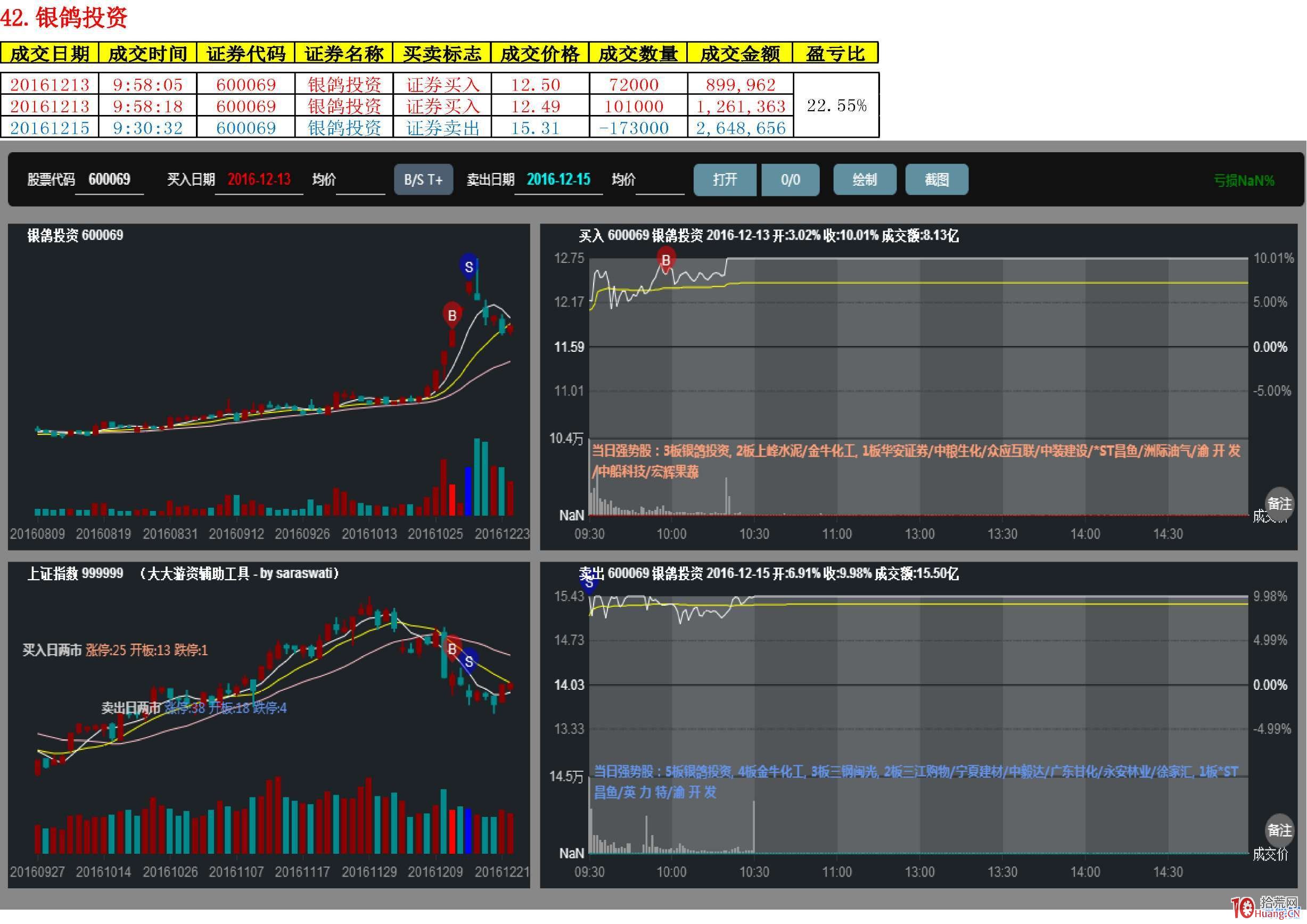Click the 13:00 time label on sell-day chart
Screen dimensions: 1307x924
coord(919,872)
